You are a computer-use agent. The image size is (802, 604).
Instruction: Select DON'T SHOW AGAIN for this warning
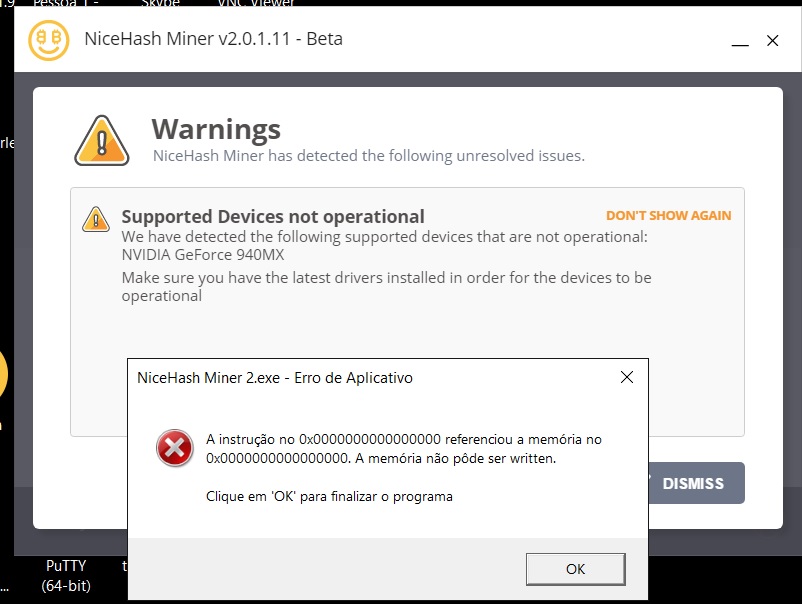coord(670,215)
